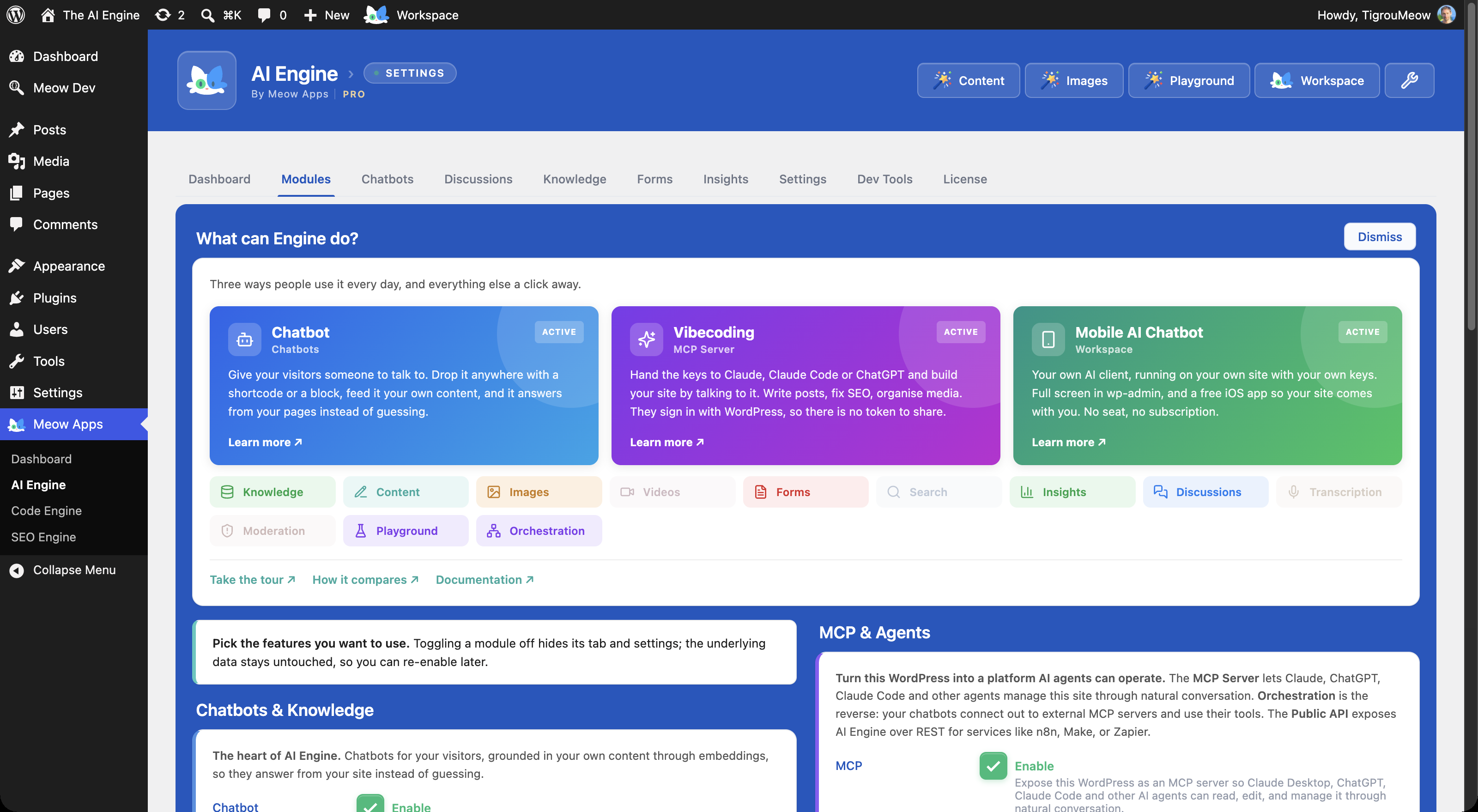Click the TigrouMeow user avatar
The width and height of the screenshot is (1478, 812).
pyautogui.click(x=1446, y=15)
